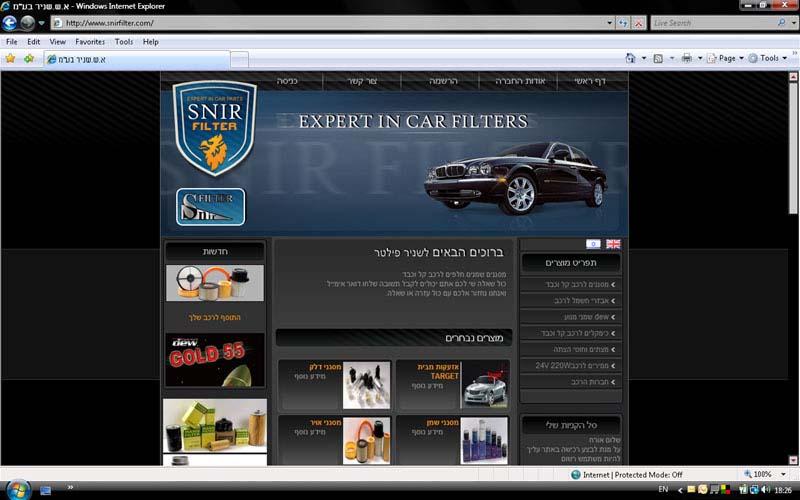Click the yellow boxed filters image
This screenshot has width=800, height=500.
coord(215,426)
